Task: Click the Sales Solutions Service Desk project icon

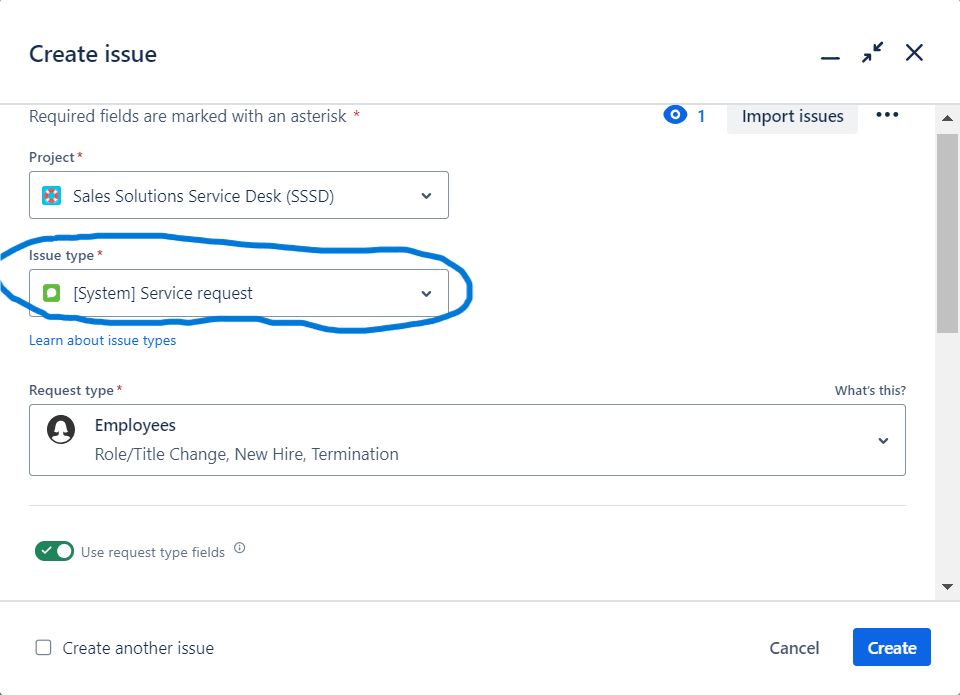Action: (x=51, y=196)
